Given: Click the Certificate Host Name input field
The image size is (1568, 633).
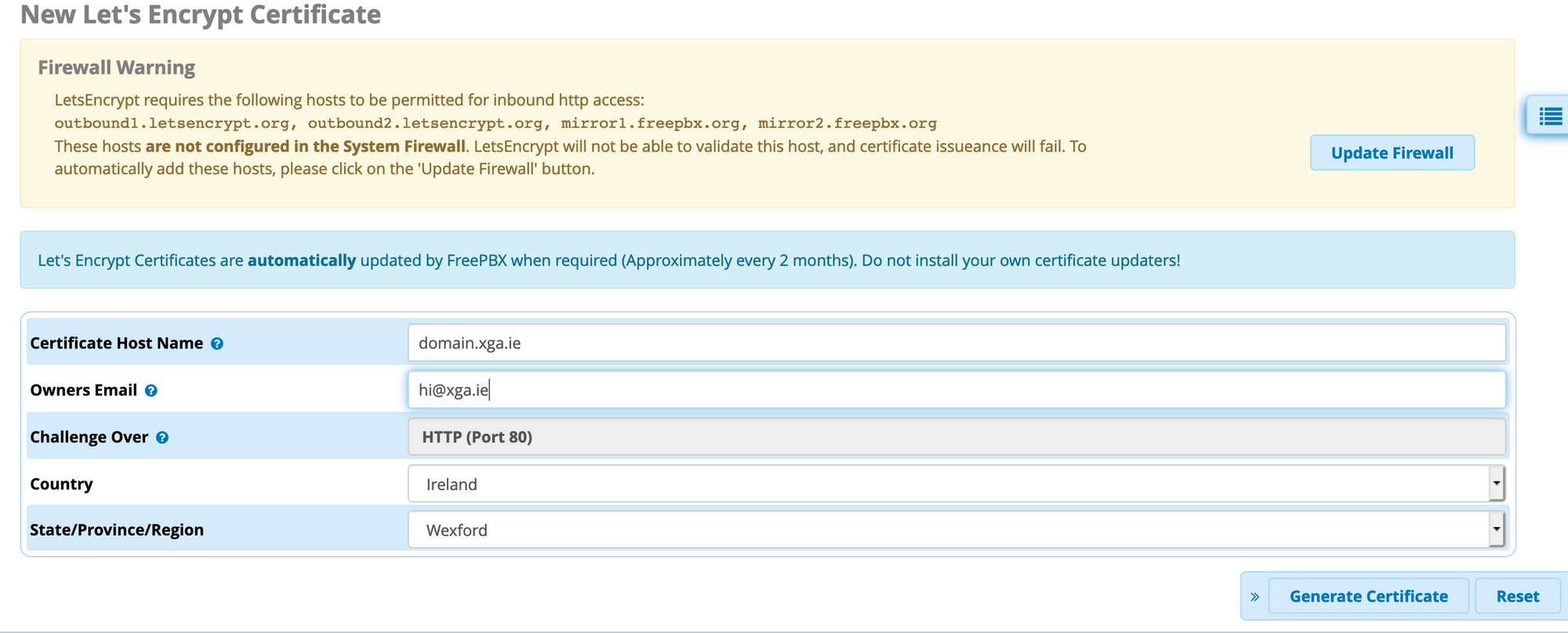Looking at the screenshot, I should [x=956, y=343].
